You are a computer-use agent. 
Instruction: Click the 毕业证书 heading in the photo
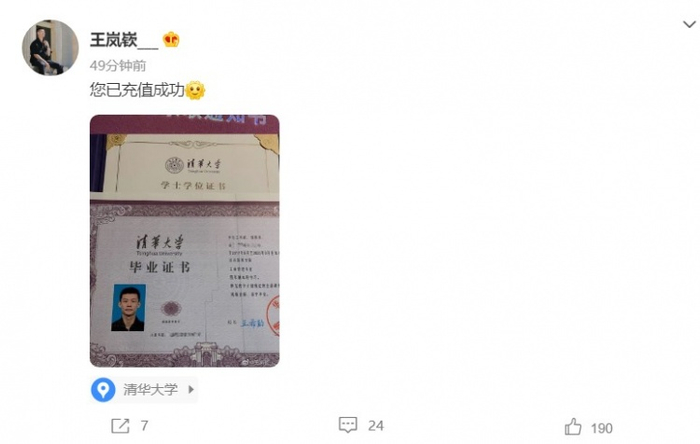(x=160, y=267)
